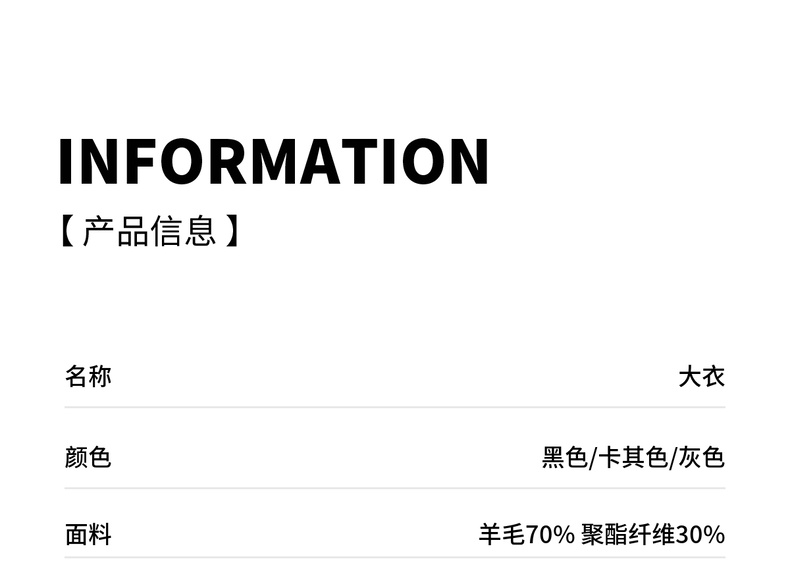Viewport: 790px width, 586px height.
Task: Click the INFORMATION heading
Action: (273, 161)
